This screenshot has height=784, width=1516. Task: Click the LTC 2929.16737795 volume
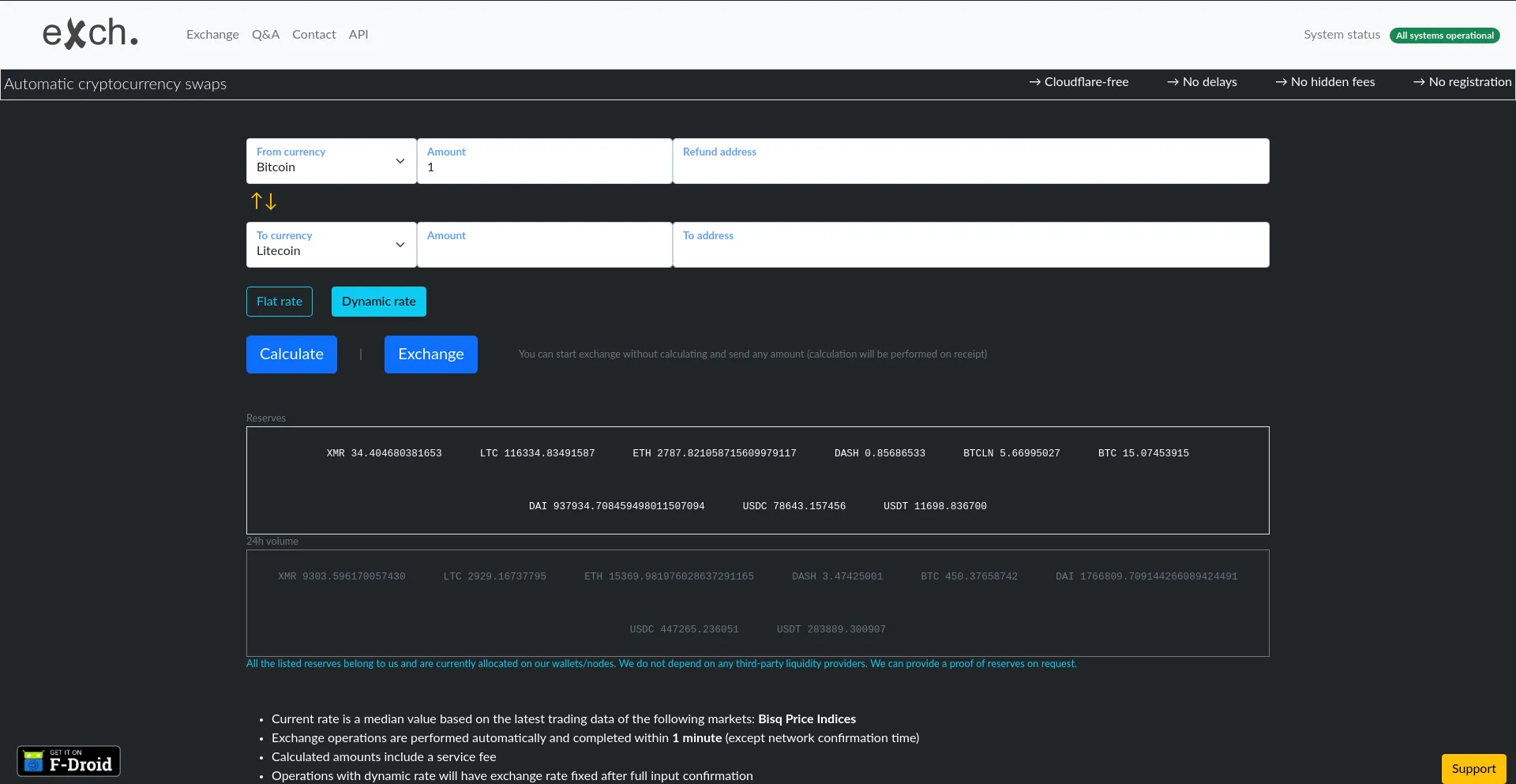click(x=495, y=576)
